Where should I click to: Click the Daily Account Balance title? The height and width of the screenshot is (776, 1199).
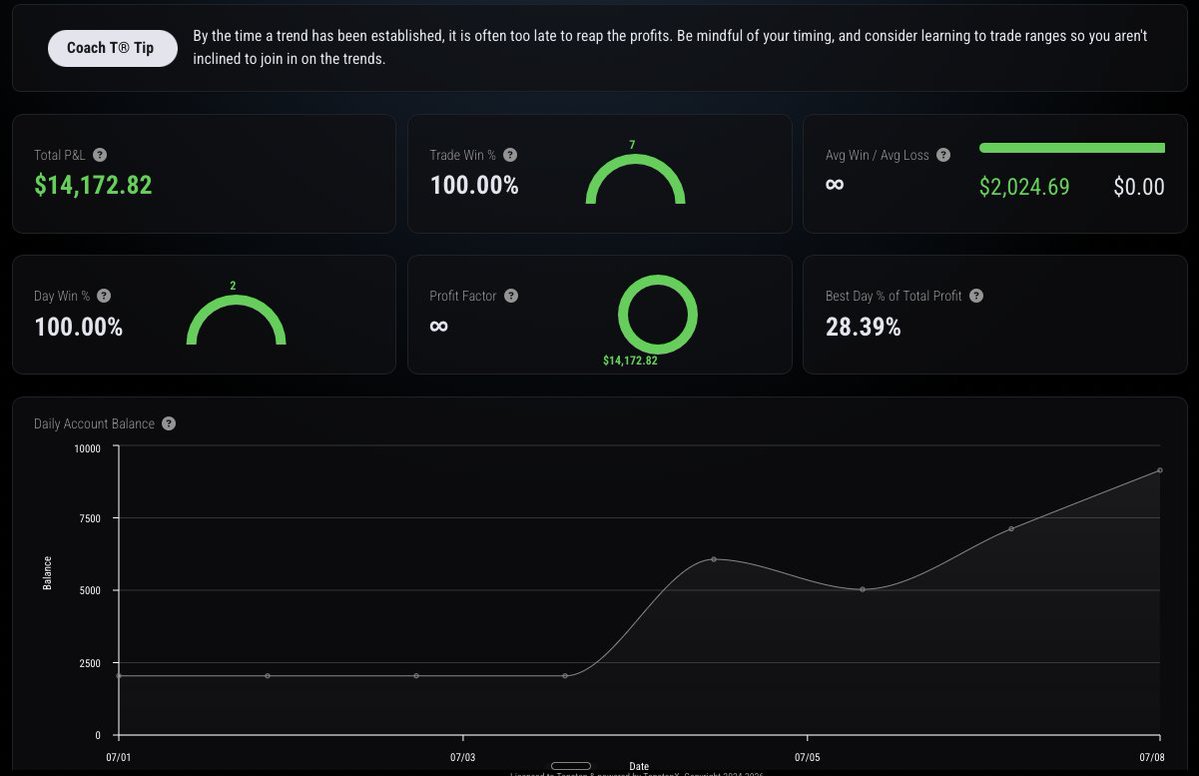(x=94, y=424)
